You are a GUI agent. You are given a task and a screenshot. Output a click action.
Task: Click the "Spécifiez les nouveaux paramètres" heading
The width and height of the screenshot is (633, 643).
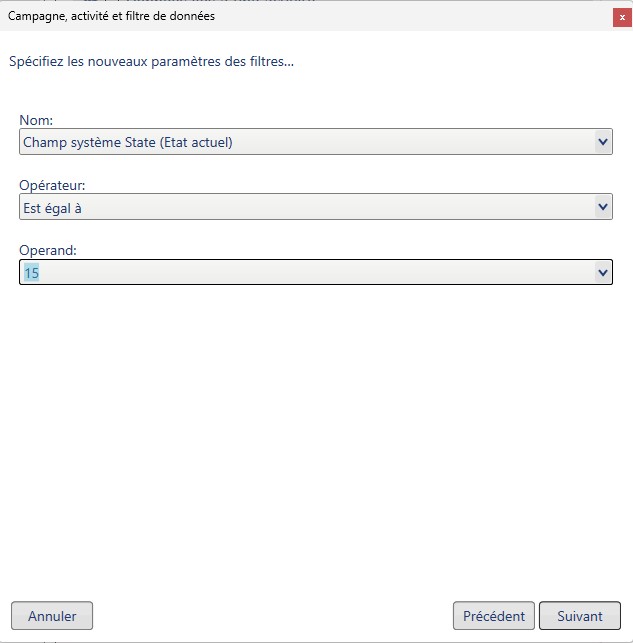tap(150, 62)
